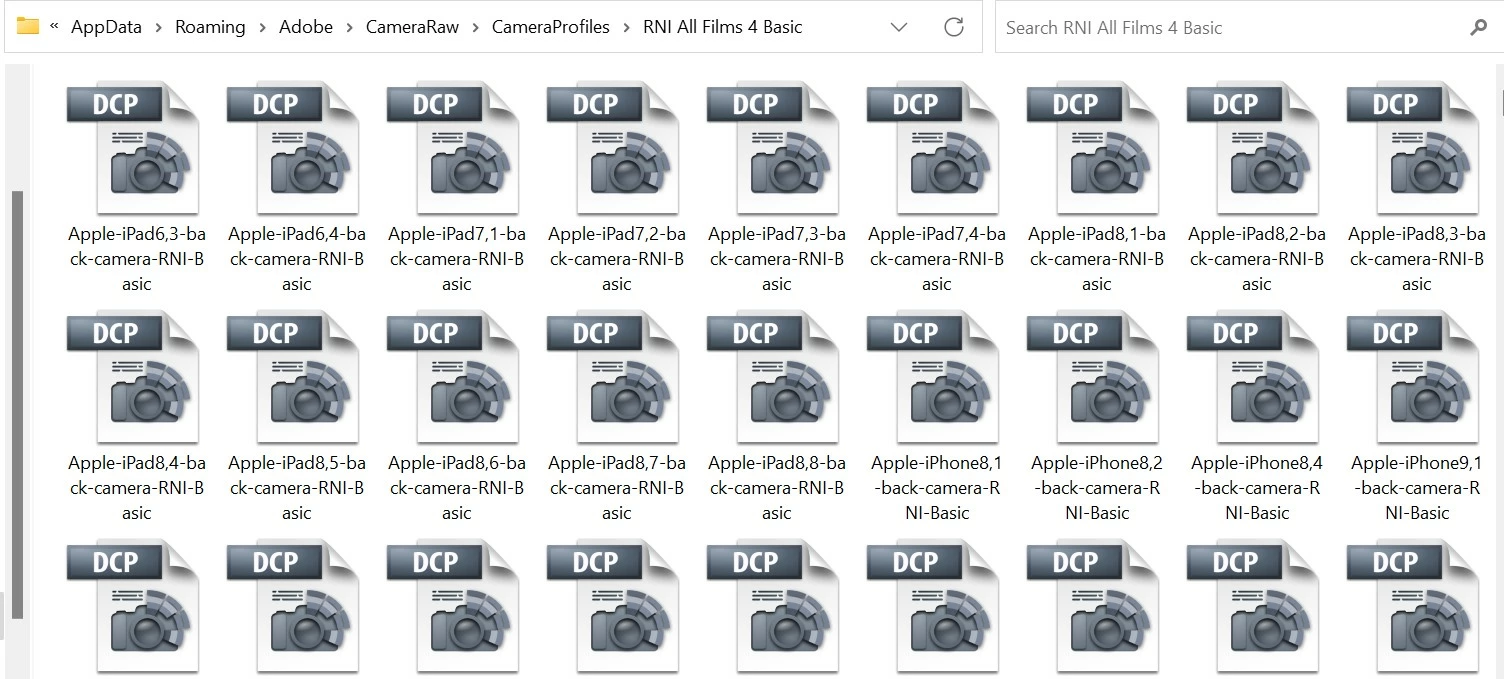This screenshot has height=679, width=1504.
Task: Click the Apple-iPad8,1-back-camera-RNI-Basic file name
Action: (x=1097, y=259)
